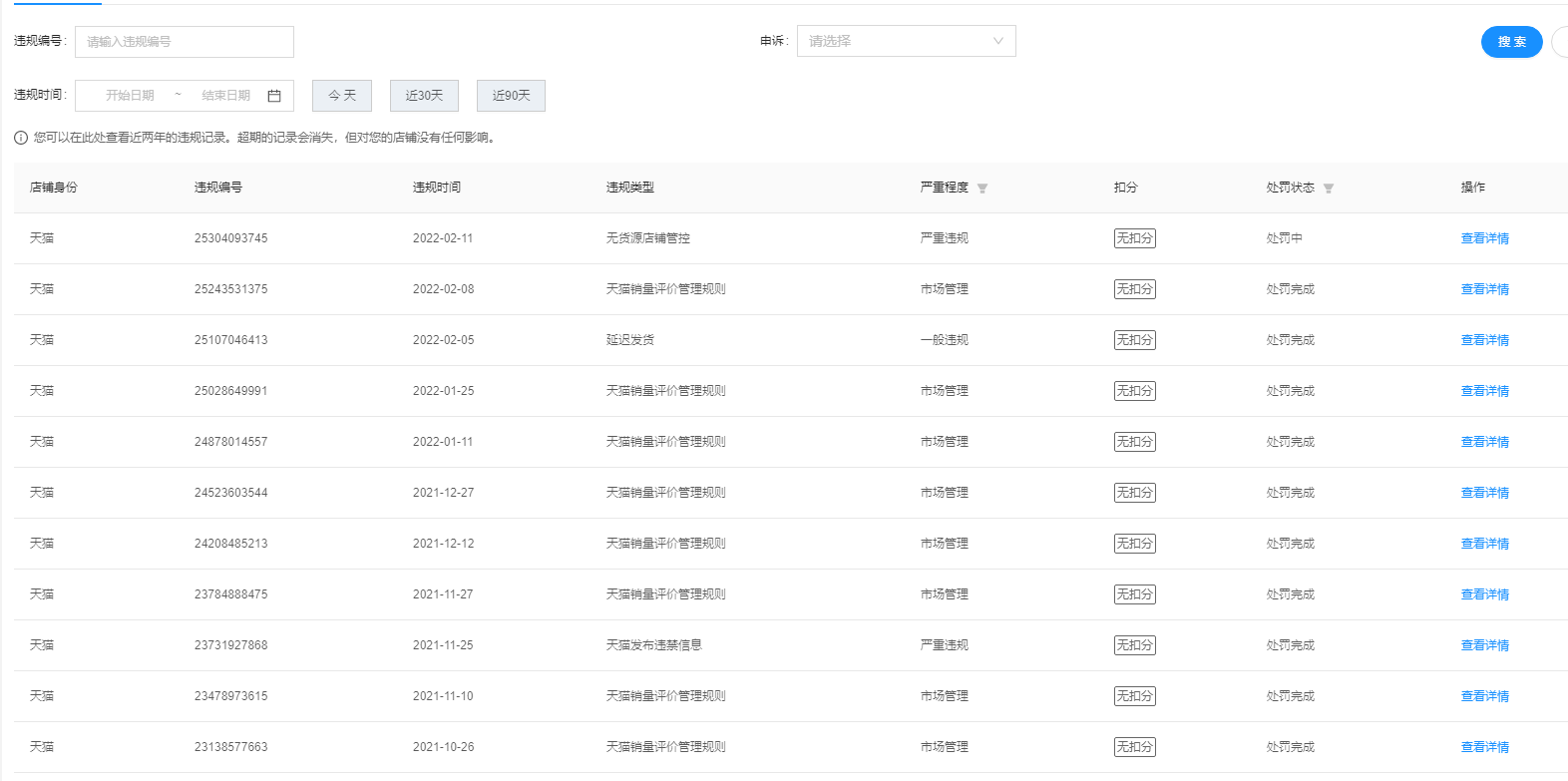Click 一般违规 severity cell
This screenshot has height=781, width=1568.
coord(945,340)
